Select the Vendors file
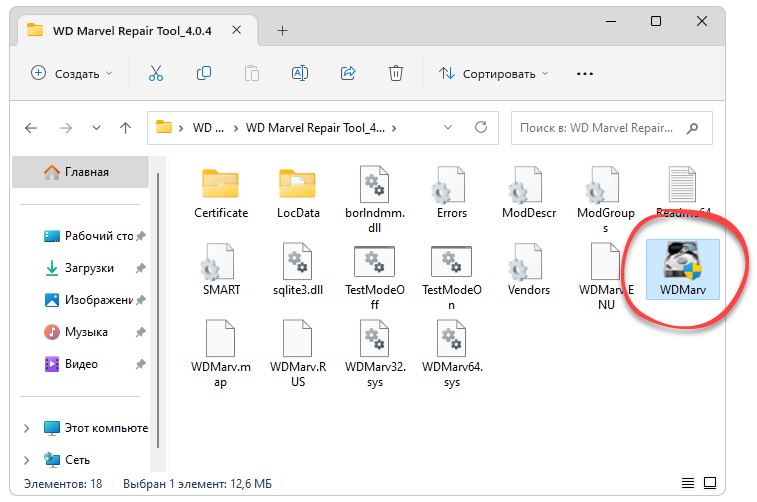The height and width of the screenshot is (502, 757). [x=529, y=270]
